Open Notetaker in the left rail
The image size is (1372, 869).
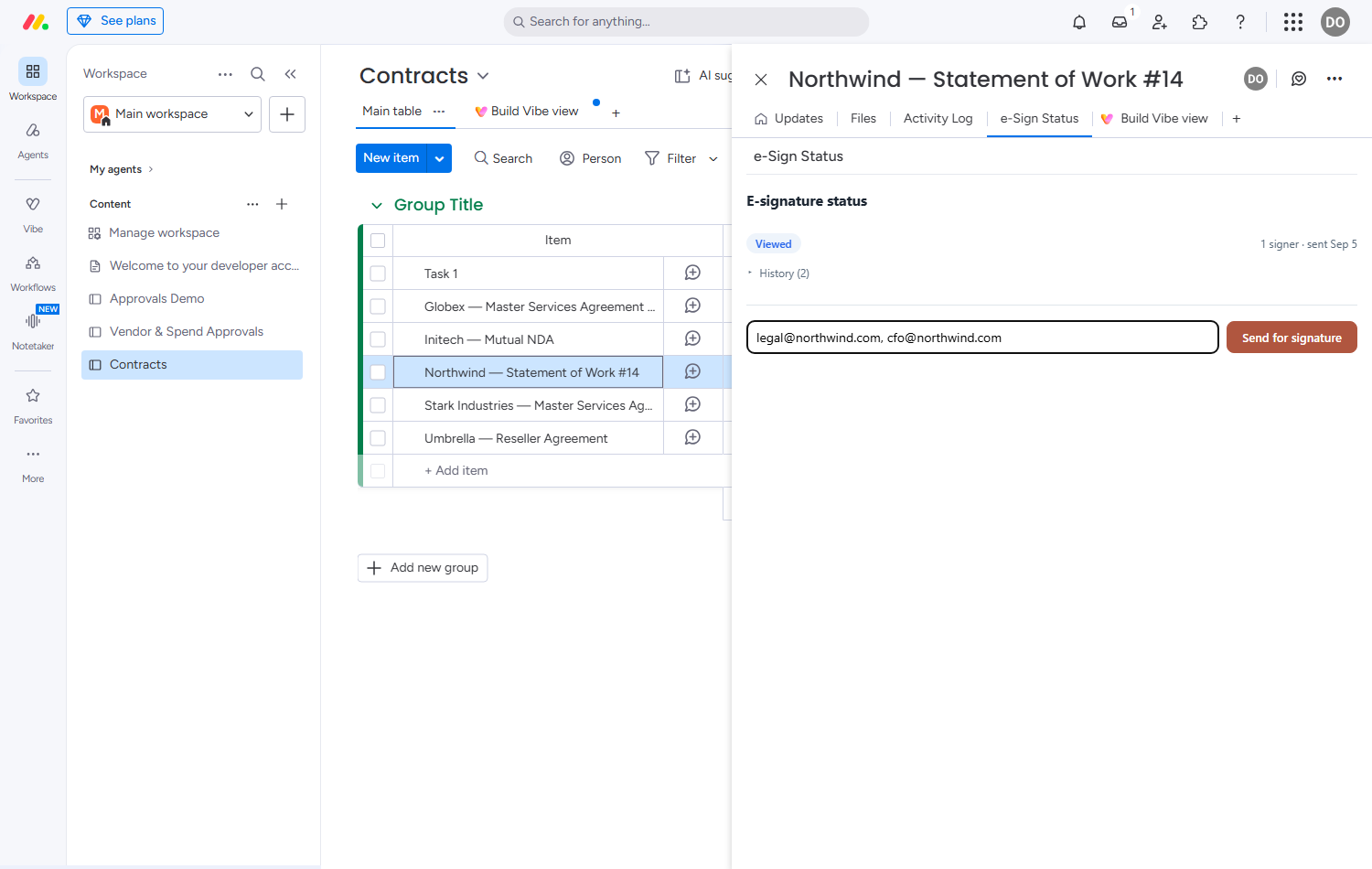tap(33, 331)
